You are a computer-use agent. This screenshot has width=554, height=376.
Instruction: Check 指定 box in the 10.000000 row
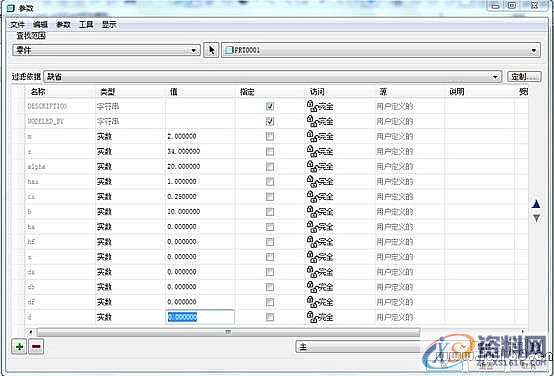click(270, 211)
